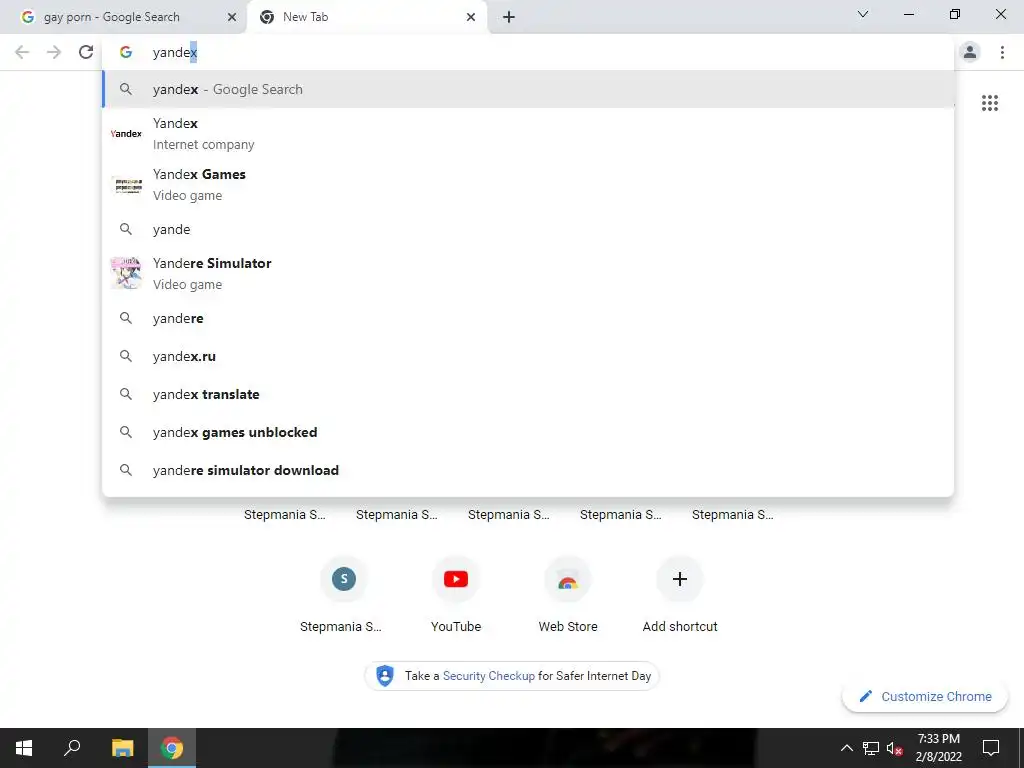Click the Add shortcut plus tile
The height and width of the screenshot is (768, 1024).
point(680,594)
